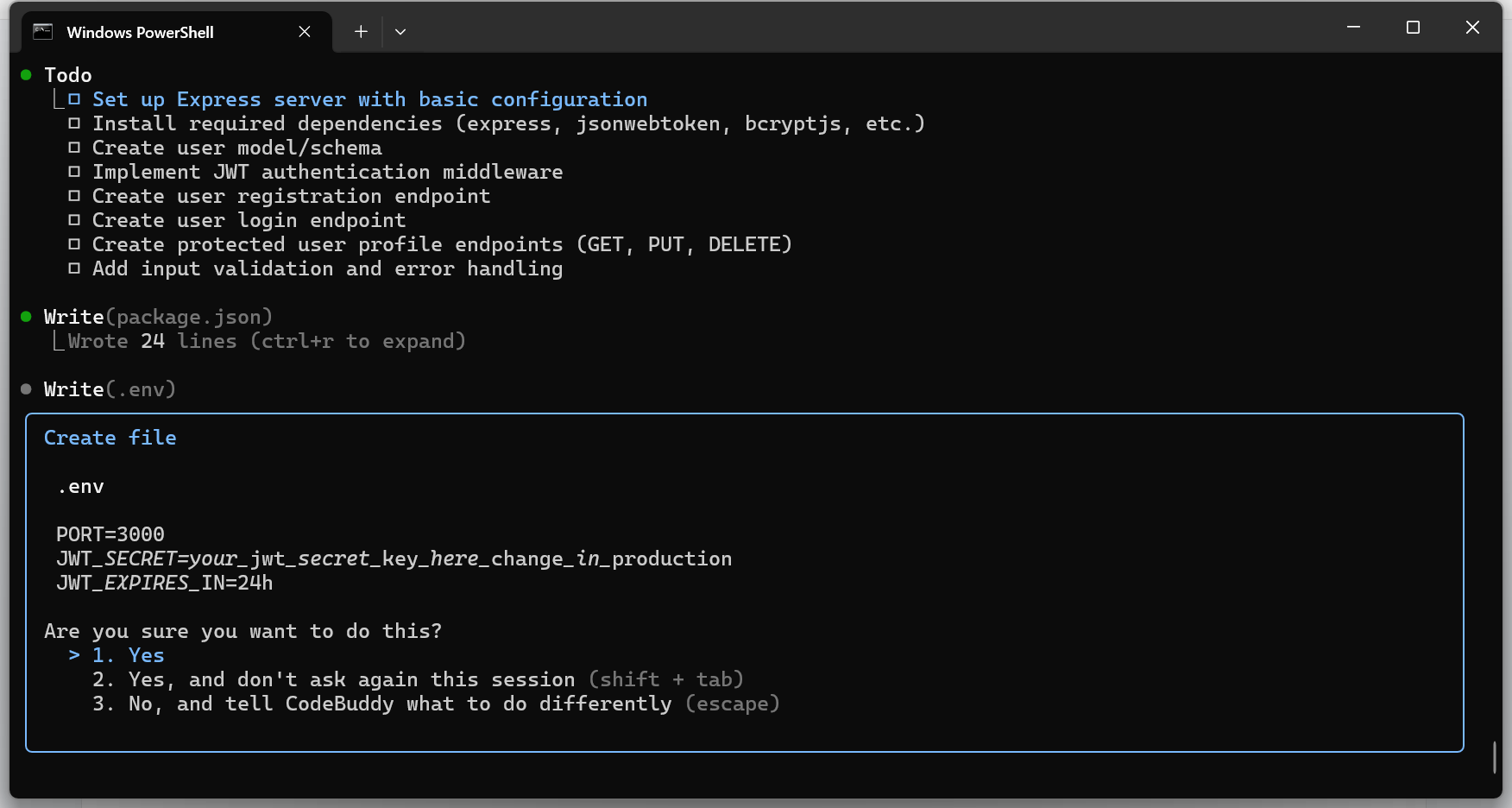Click the PowerShell icon in the tab
This screenshot has height=808, width=1512.
pos(43,32)
